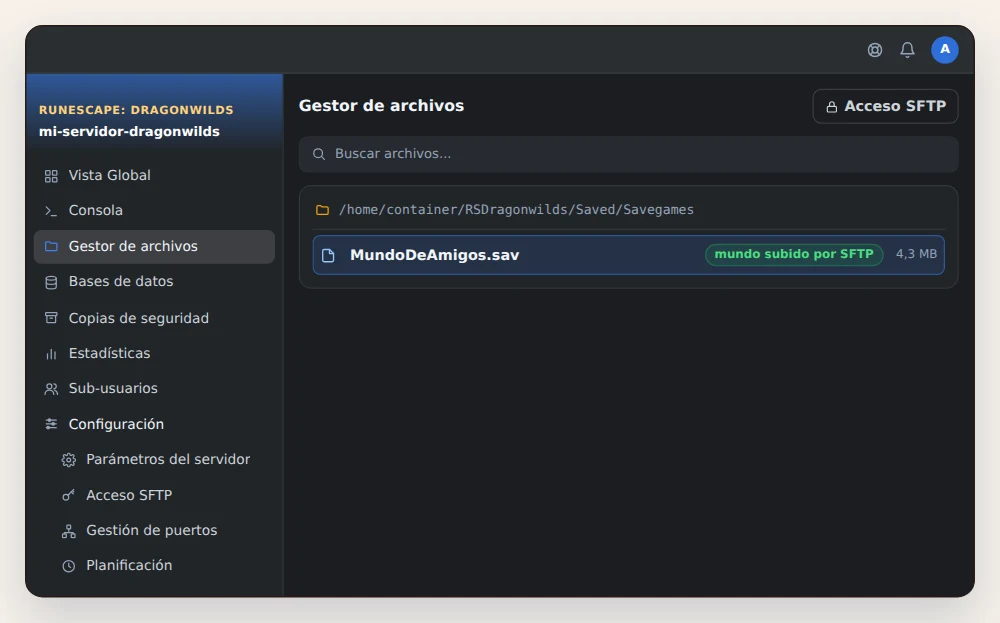Click the 4,3 MB file size
The width and height of the screenshot is (1000, 623).
tap(916, 254)
